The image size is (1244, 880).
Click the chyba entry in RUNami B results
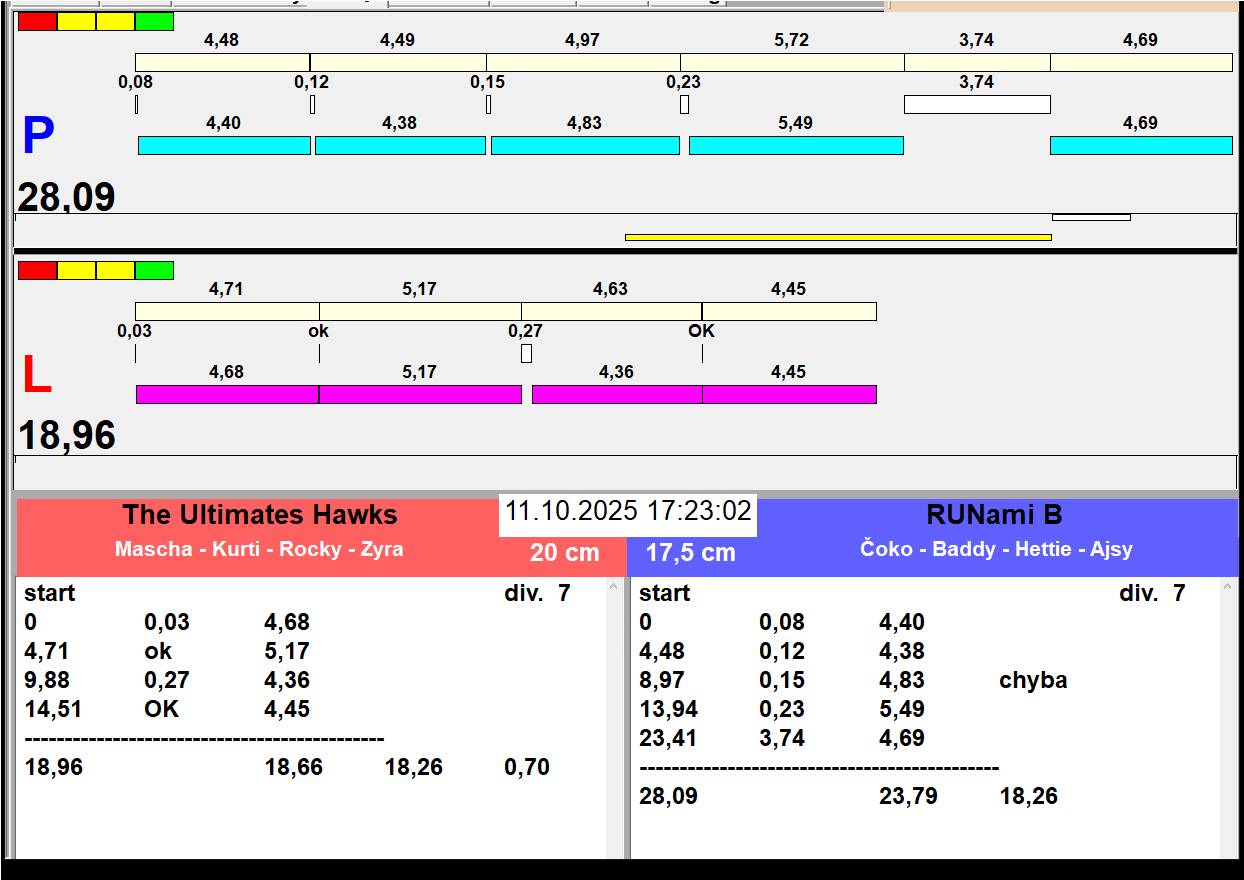(1032, 680)
